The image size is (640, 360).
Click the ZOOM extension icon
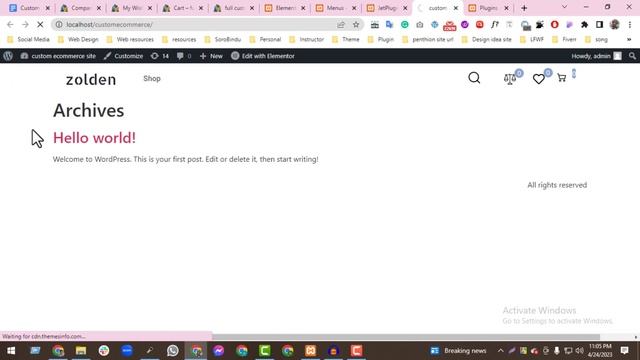tap(449, 25)
